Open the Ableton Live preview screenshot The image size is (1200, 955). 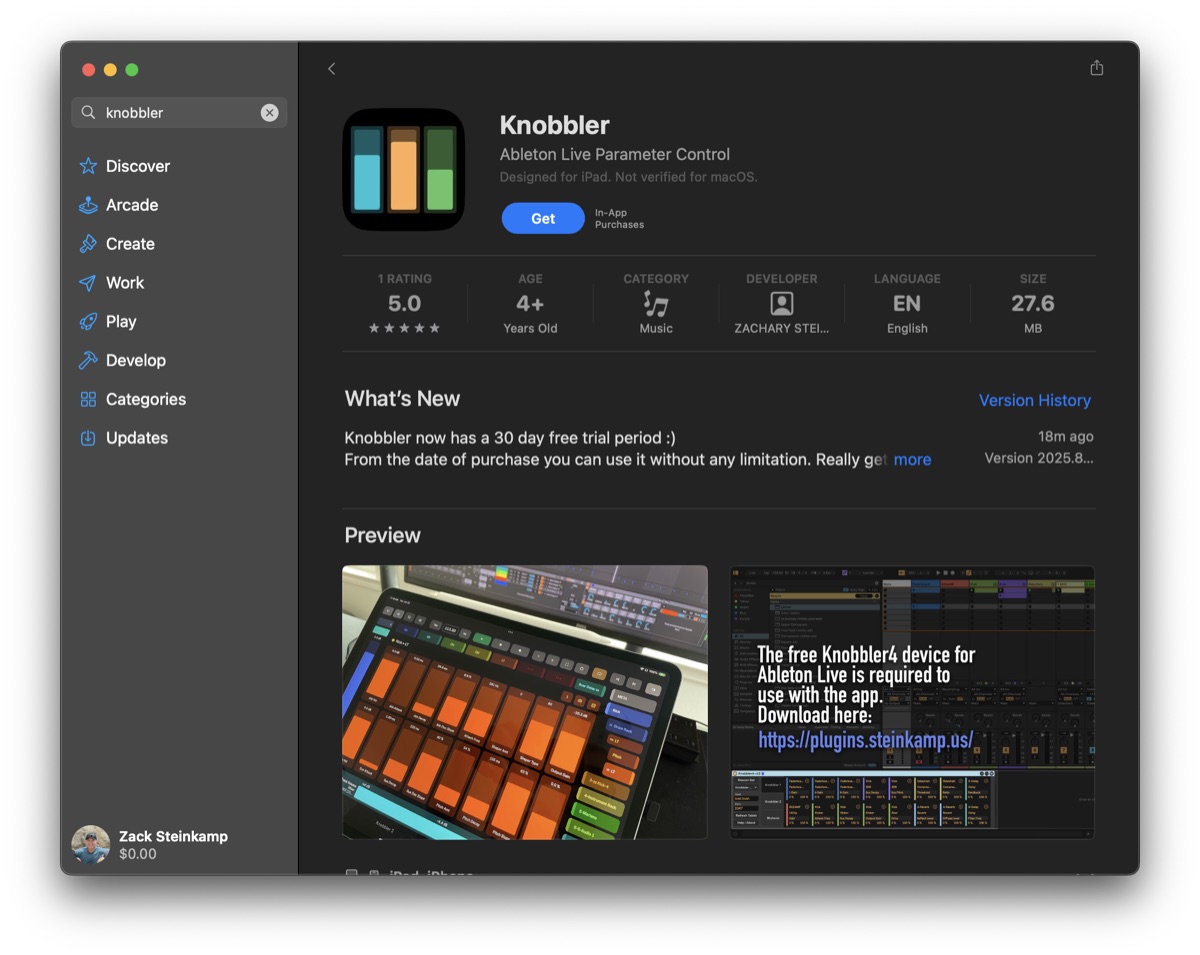(912, 702)
